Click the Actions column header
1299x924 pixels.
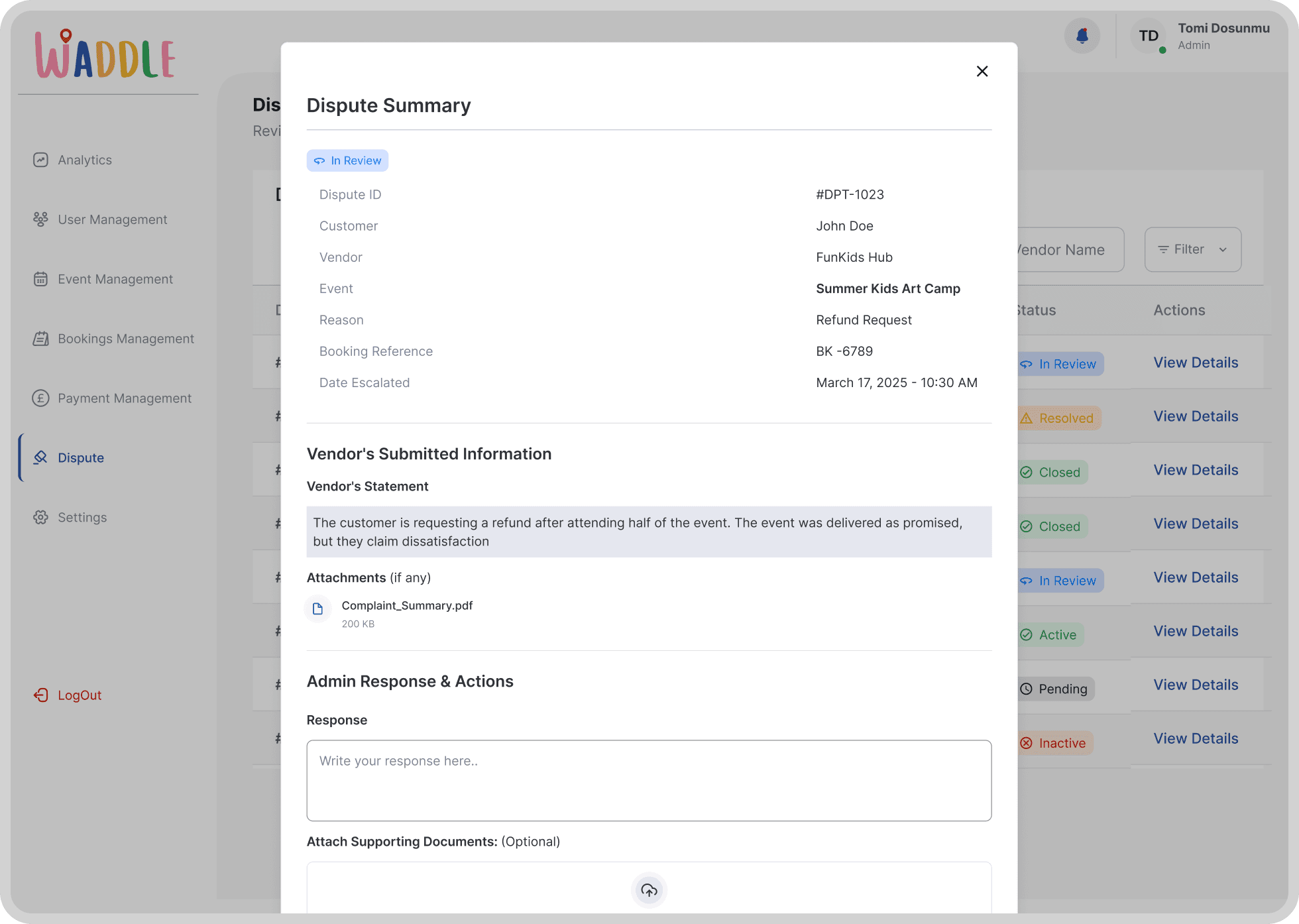(x=1179, y=310)
